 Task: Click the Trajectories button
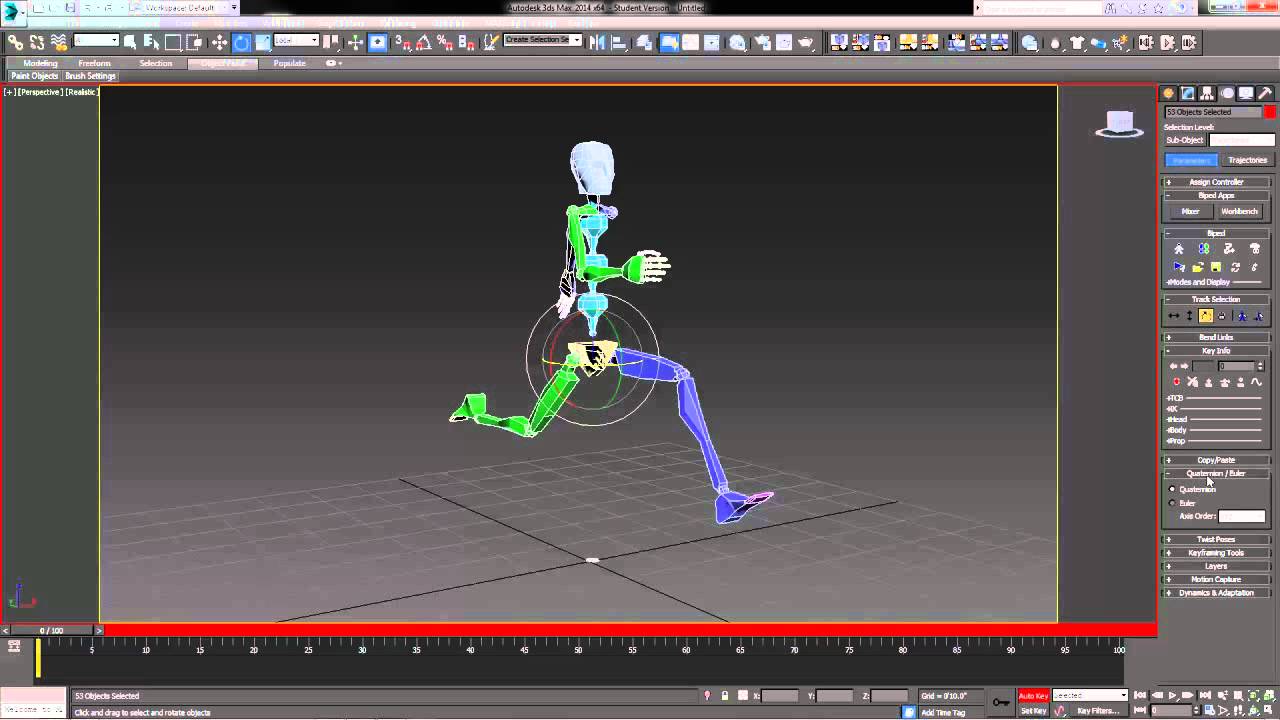[1247, 160]
